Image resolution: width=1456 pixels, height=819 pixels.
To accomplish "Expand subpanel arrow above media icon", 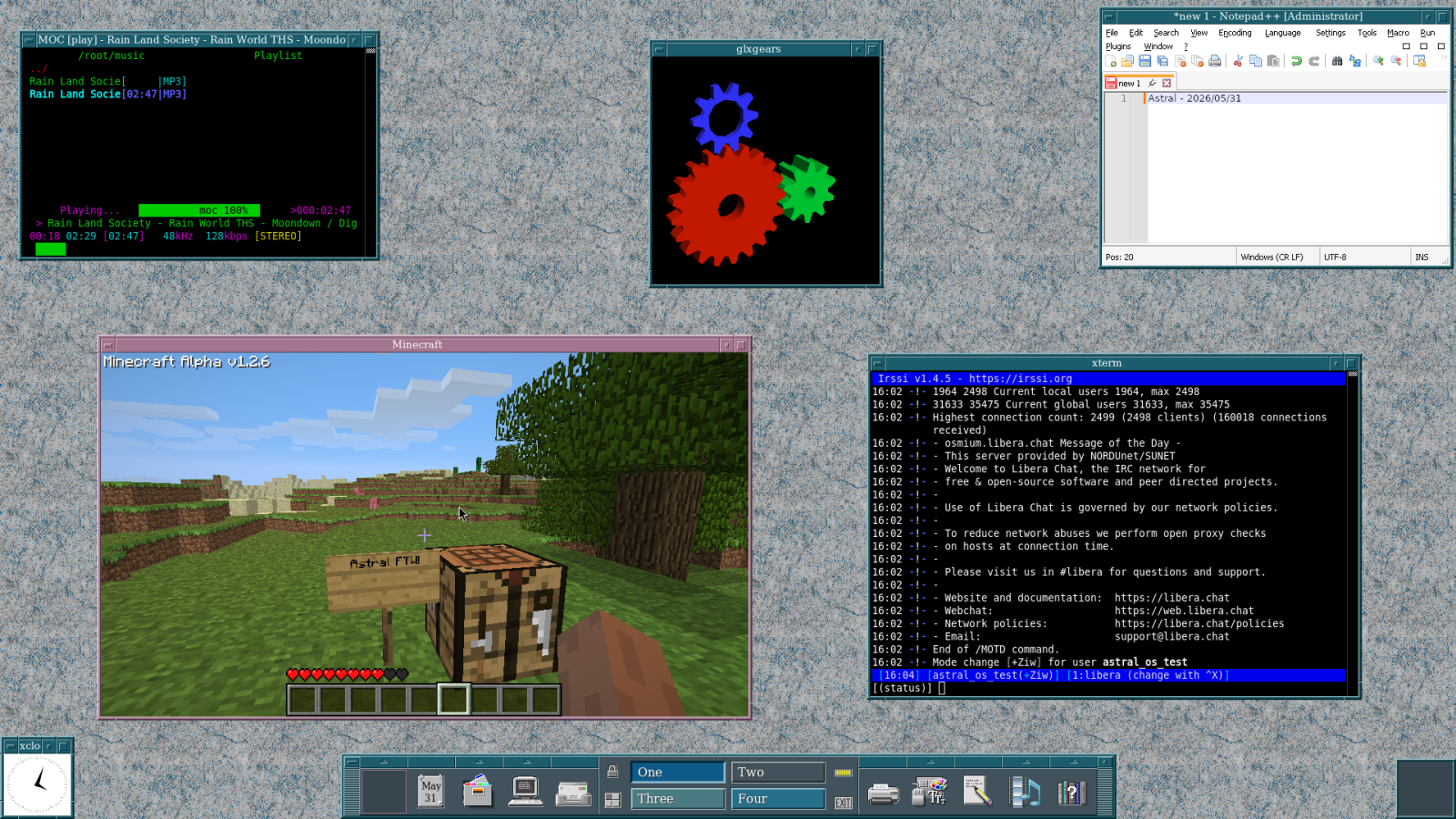I will (x=1026, y=762).
